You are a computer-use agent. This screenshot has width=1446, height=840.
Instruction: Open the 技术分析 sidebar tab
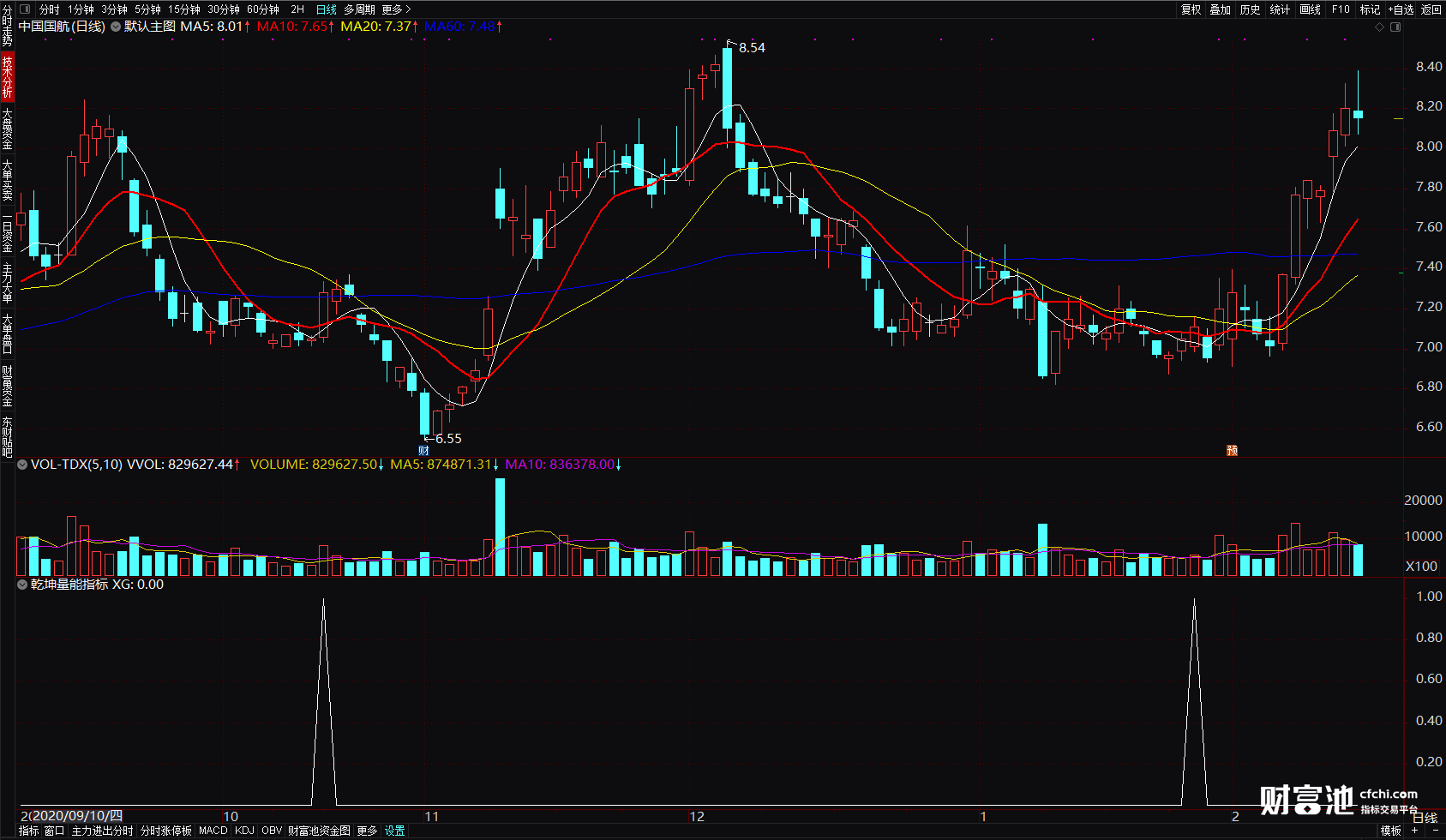coord(7,77)
